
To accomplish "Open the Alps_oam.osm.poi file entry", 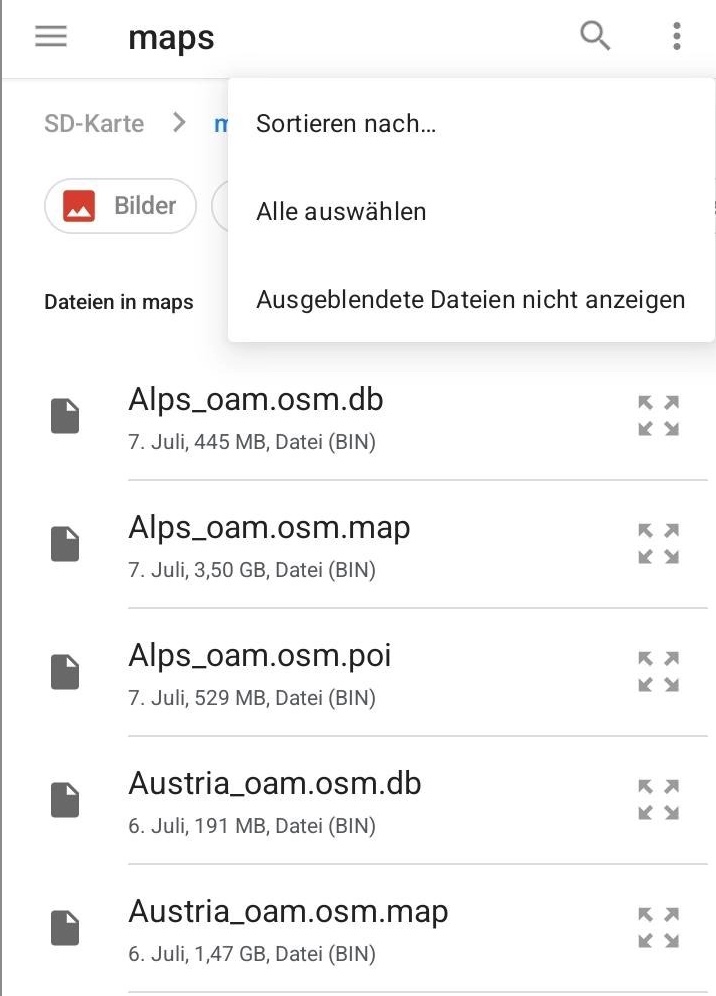I will (260, 656).
